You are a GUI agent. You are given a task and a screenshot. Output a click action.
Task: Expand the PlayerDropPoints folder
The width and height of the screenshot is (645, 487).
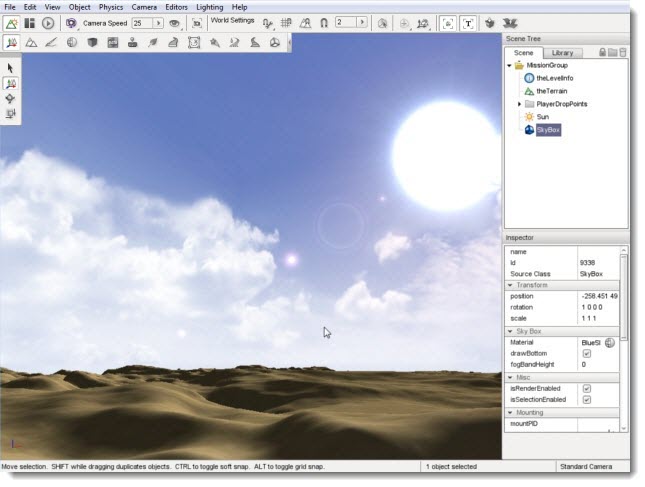point(519,104)
